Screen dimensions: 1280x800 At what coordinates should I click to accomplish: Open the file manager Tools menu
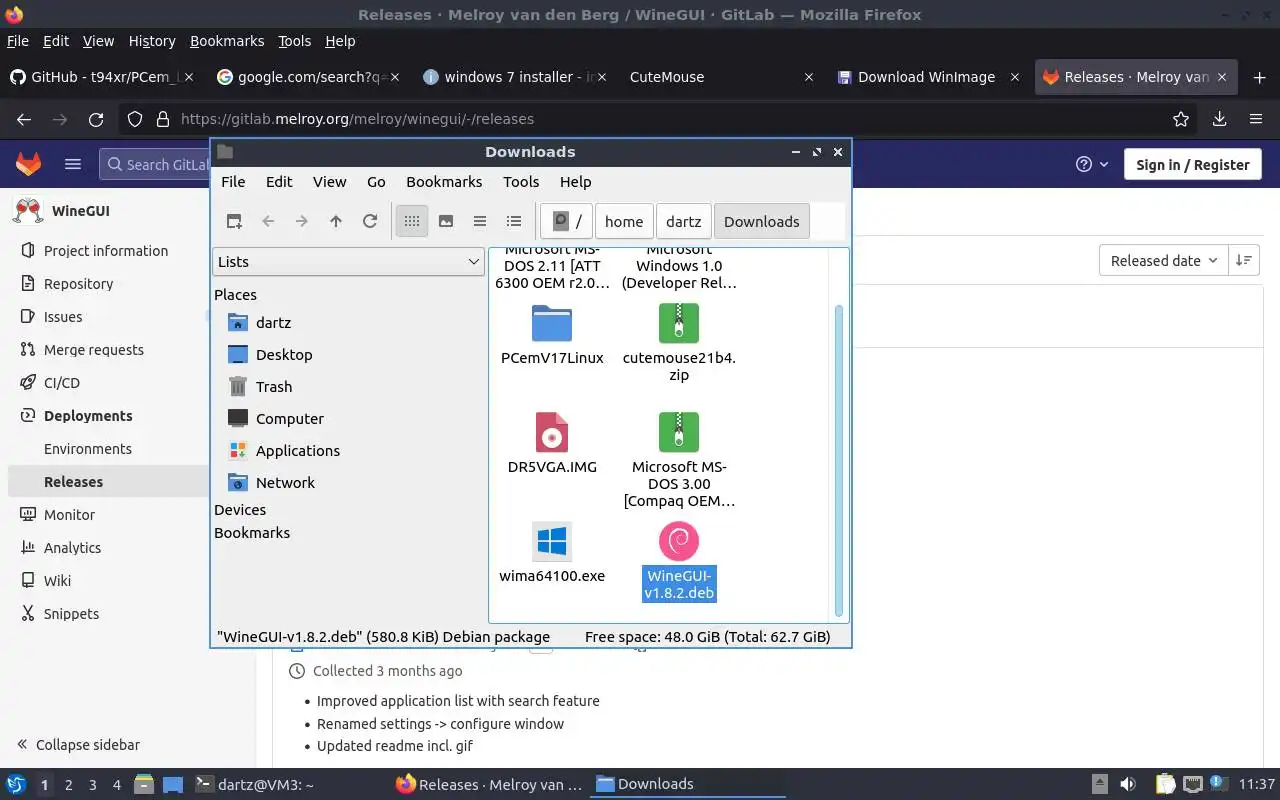[x=521, y=182]
